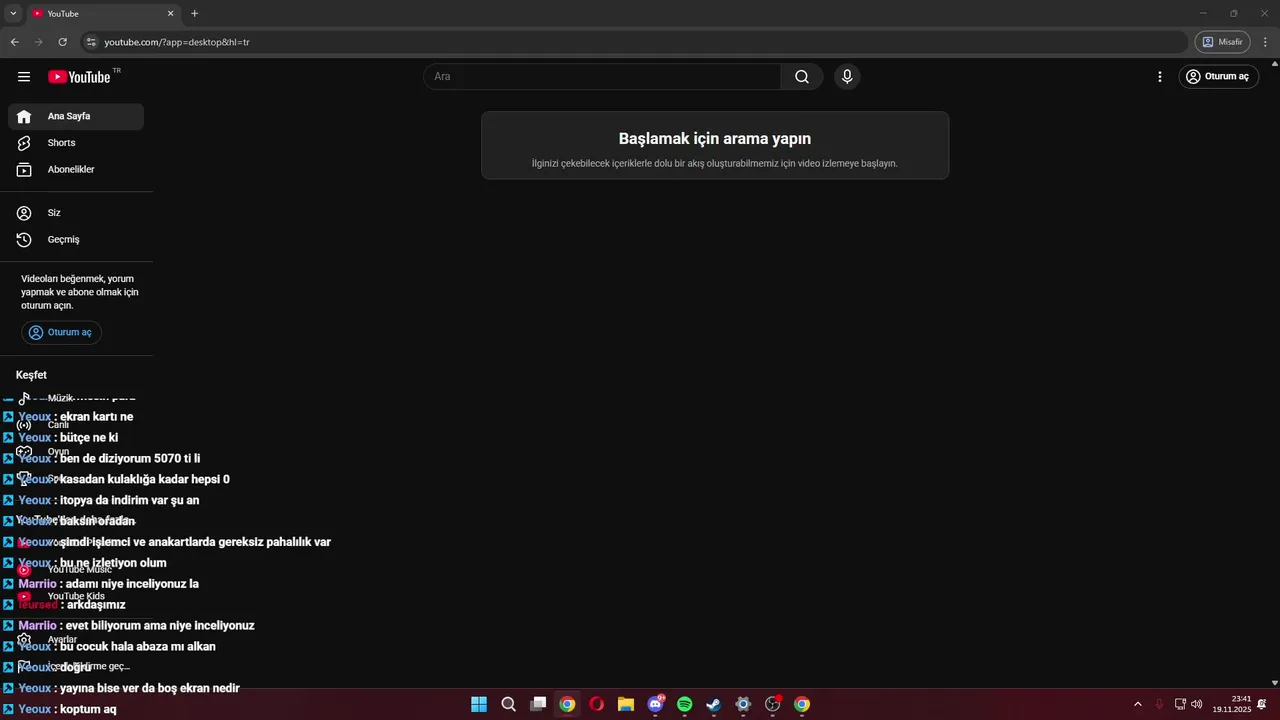Open Abonelikler in the sidebar

click(76, 170)
